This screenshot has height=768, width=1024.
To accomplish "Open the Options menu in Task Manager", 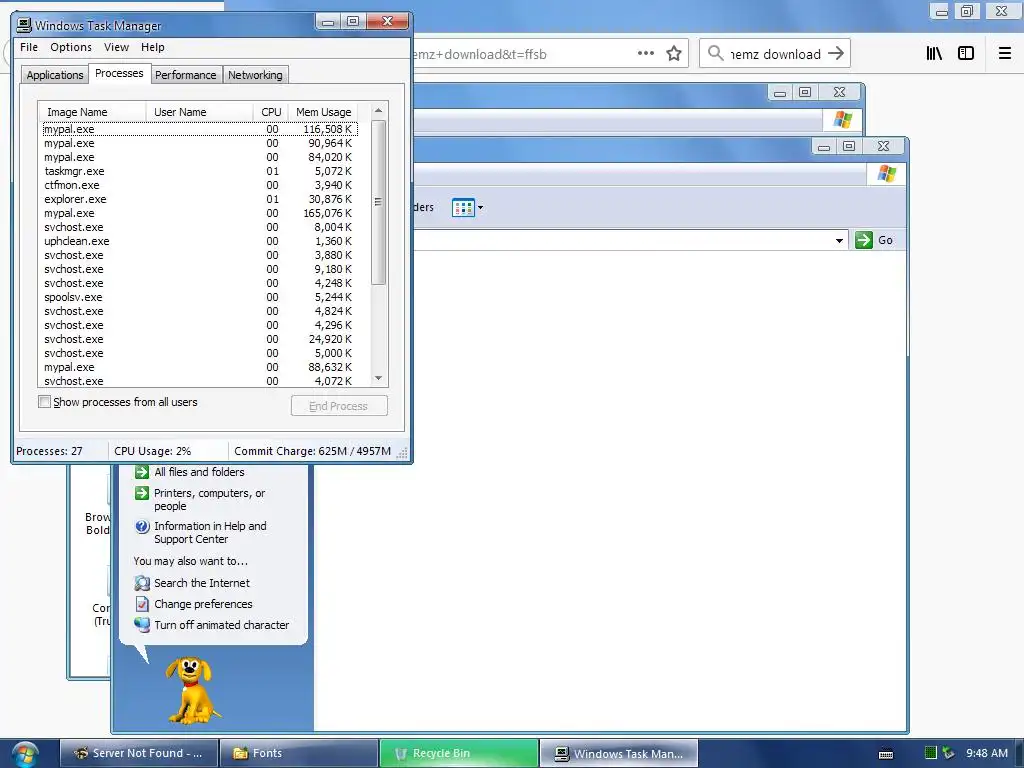I will pos(71,47).
